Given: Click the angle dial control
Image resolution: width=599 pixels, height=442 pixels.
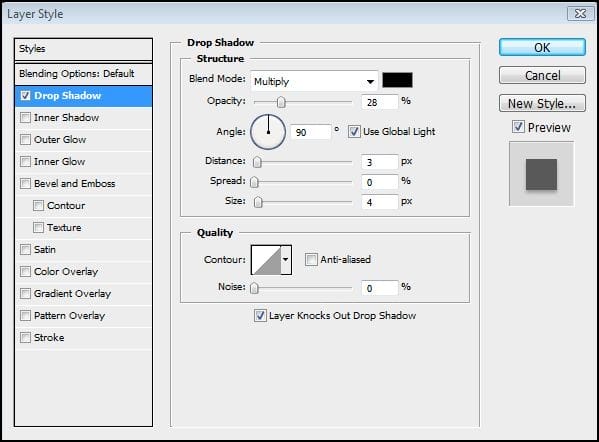Looking at the screenshot, I should click(268, 132).
